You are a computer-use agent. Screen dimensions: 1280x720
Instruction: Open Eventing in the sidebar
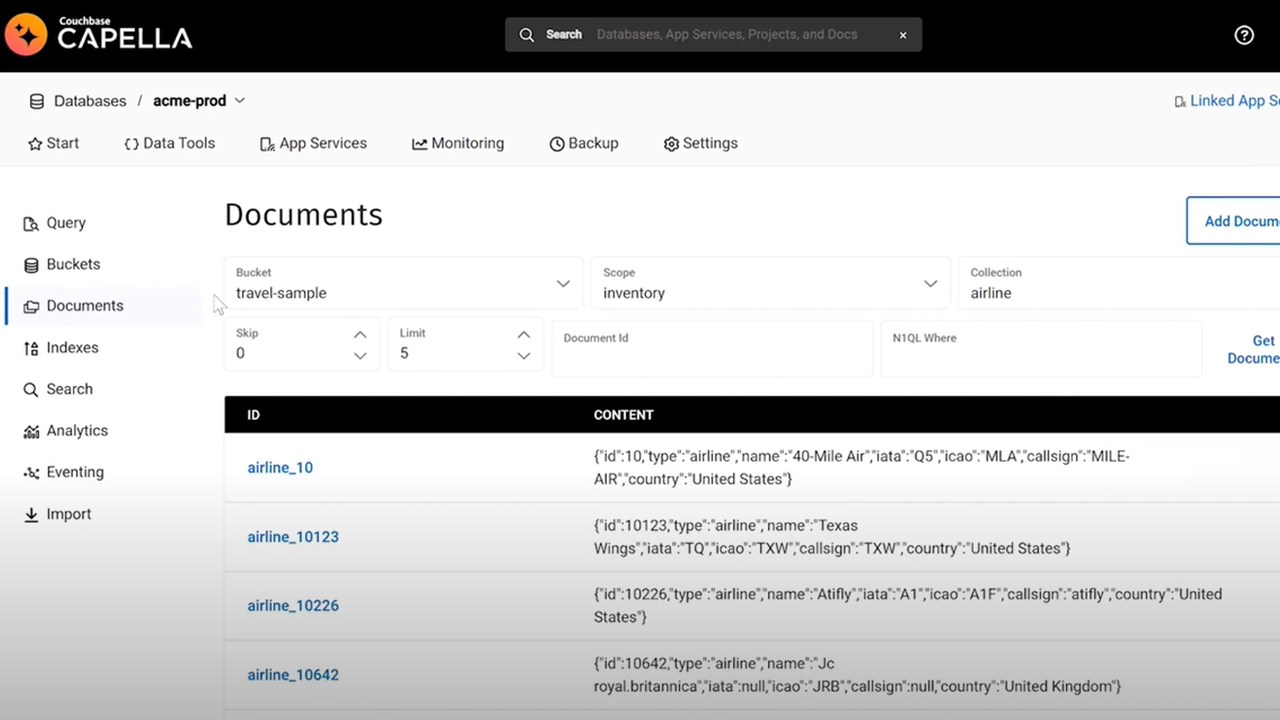(x=75, y=472)
